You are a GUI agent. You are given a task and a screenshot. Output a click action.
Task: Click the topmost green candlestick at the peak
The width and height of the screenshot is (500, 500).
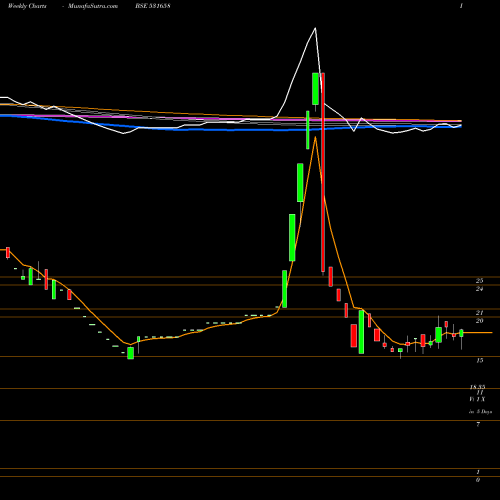pos(315,89)
